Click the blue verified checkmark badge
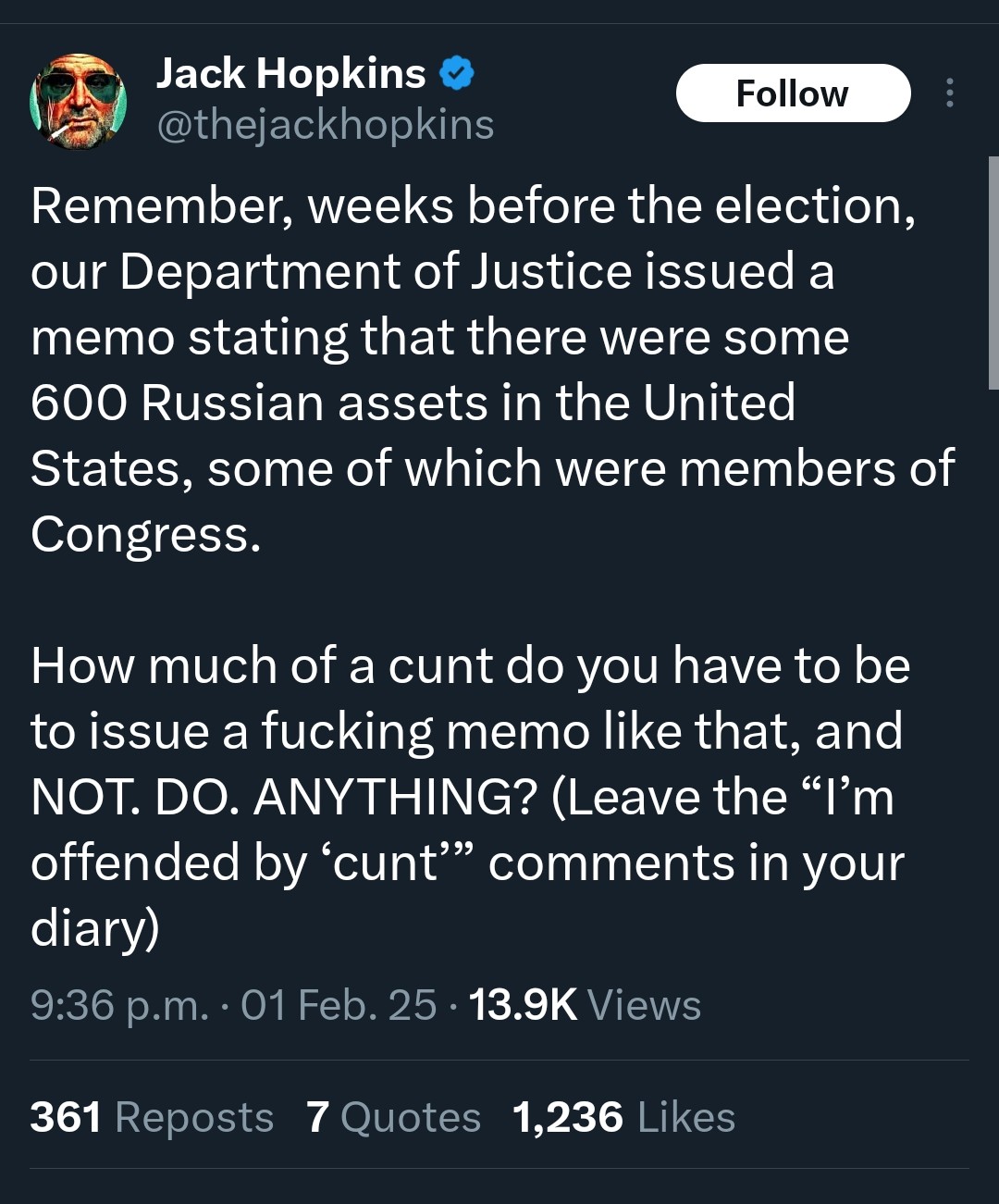The image size is (999, 1204). [456, 72]
